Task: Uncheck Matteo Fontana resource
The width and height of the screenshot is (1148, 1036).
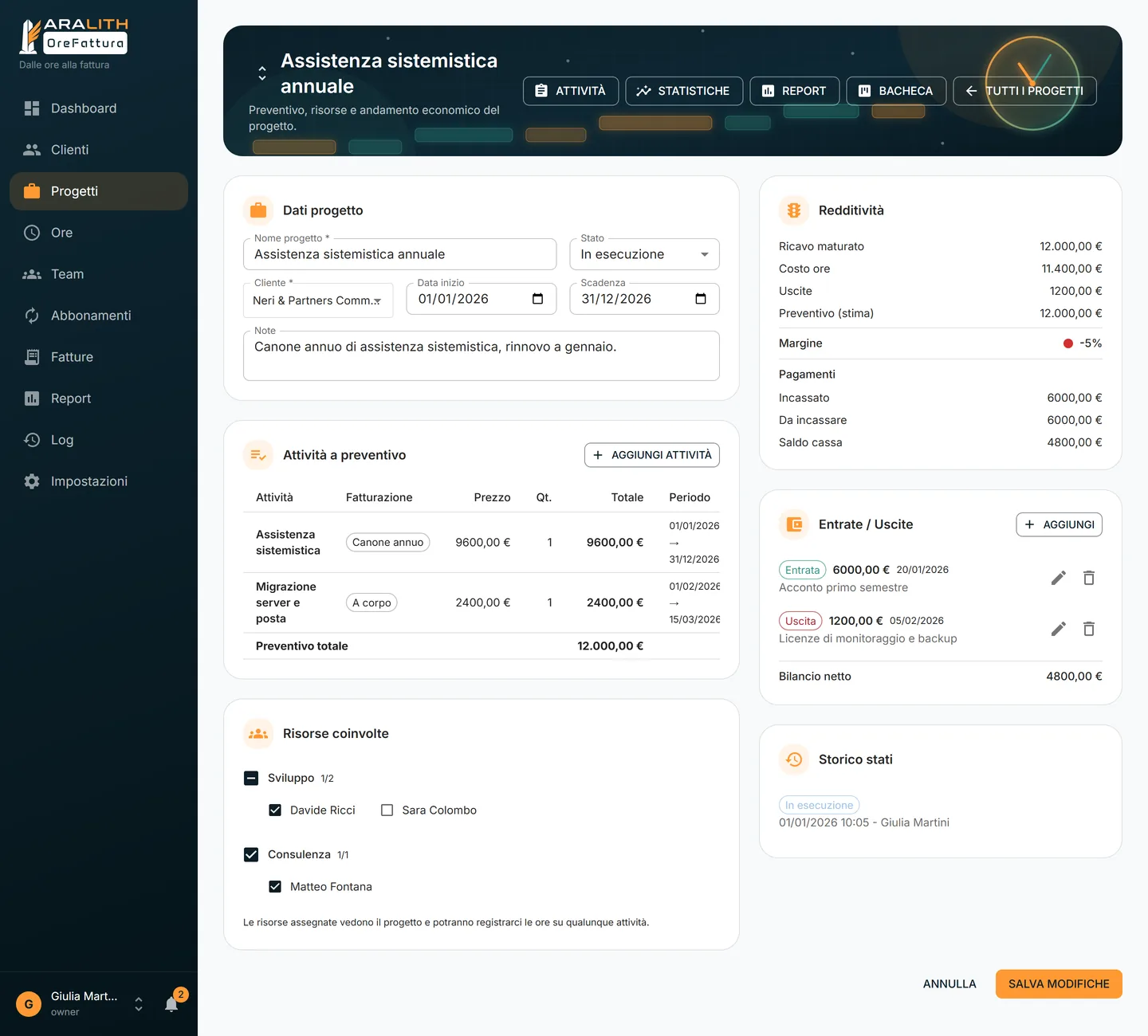Action: click(275, 886)
